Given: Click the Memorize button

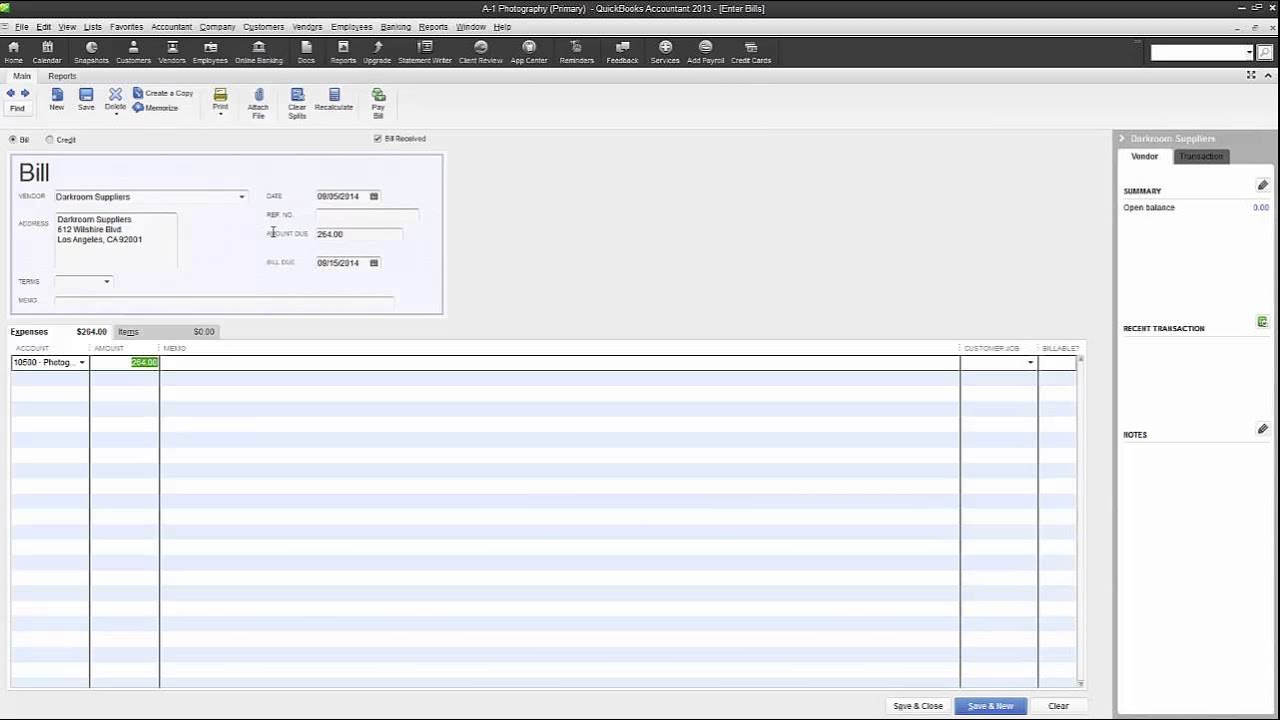Looking at the screenshot, I should 155,108.
